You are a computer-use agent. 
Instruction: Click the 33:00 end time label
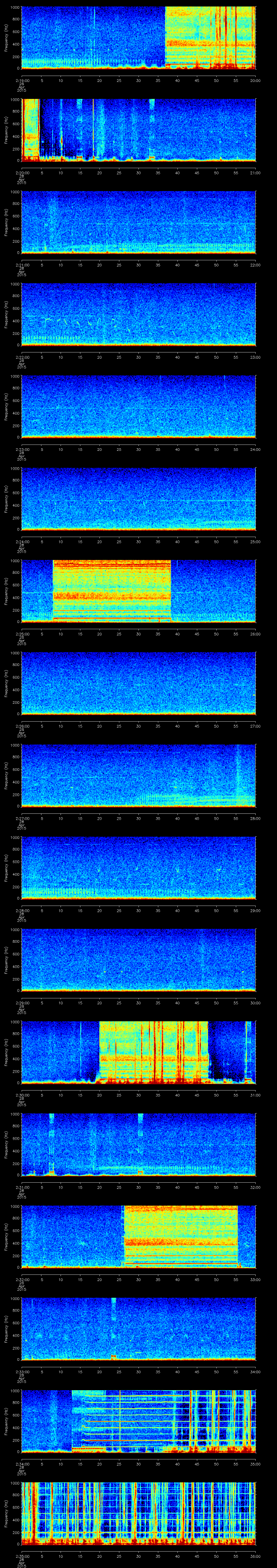255,1279
